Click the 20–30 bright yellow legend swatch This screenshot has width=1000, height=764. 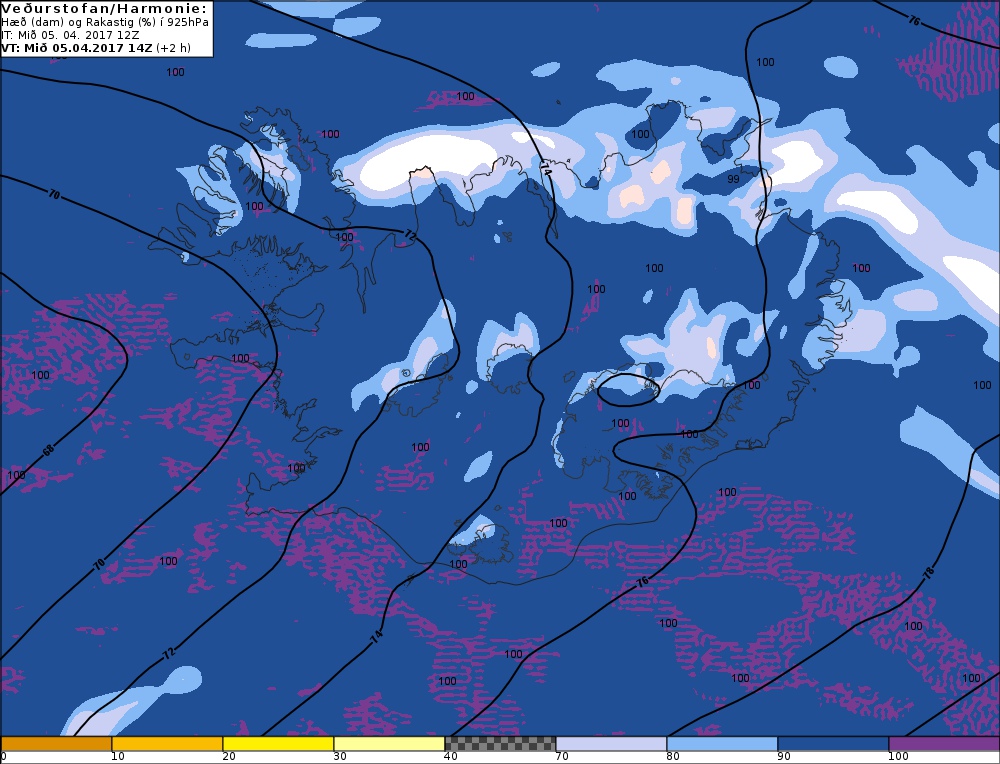click(x=278, y=744)
